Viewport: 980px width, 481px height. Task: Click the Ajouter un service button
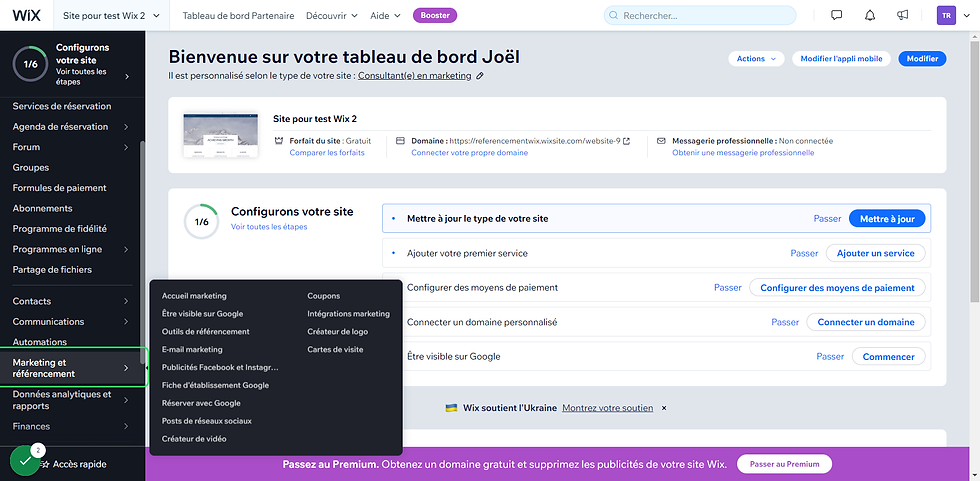coord(875,253)
